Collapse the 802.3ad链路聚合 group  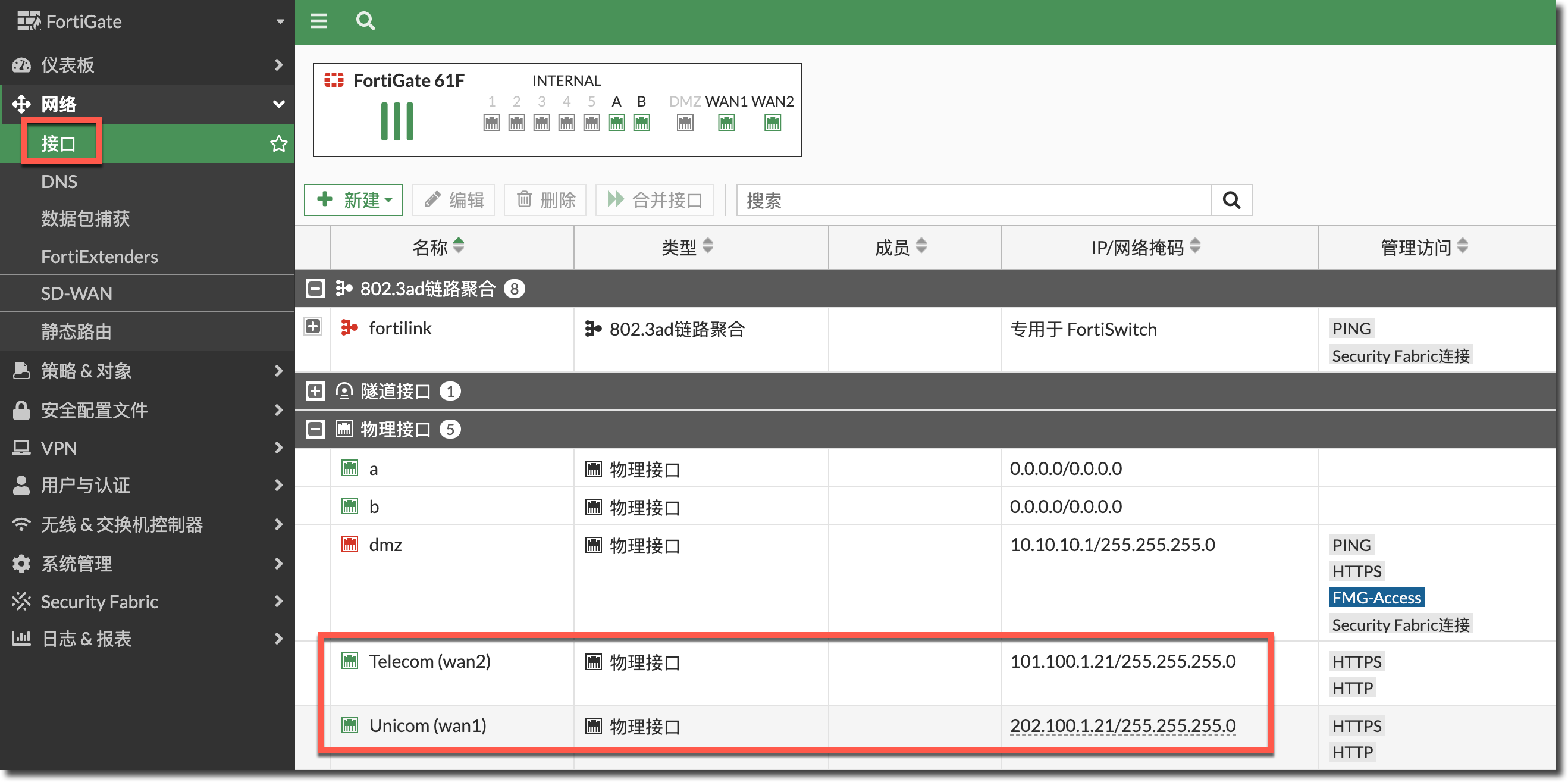coord(315,289)
